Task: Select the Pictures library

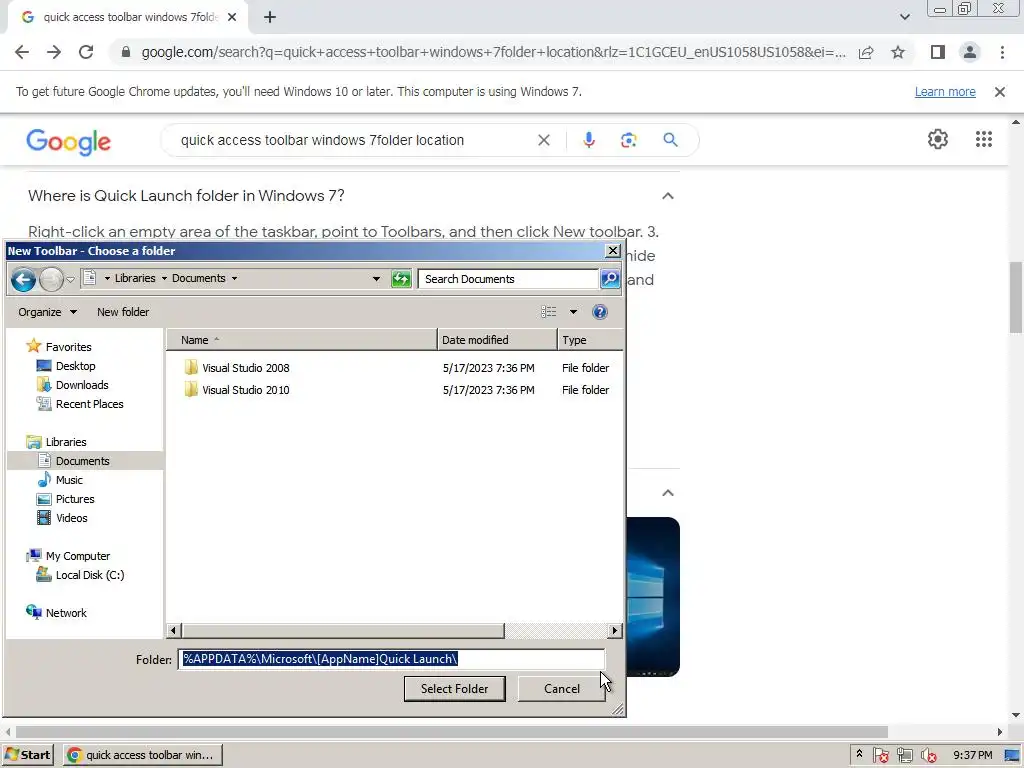Action: [74, 499]
